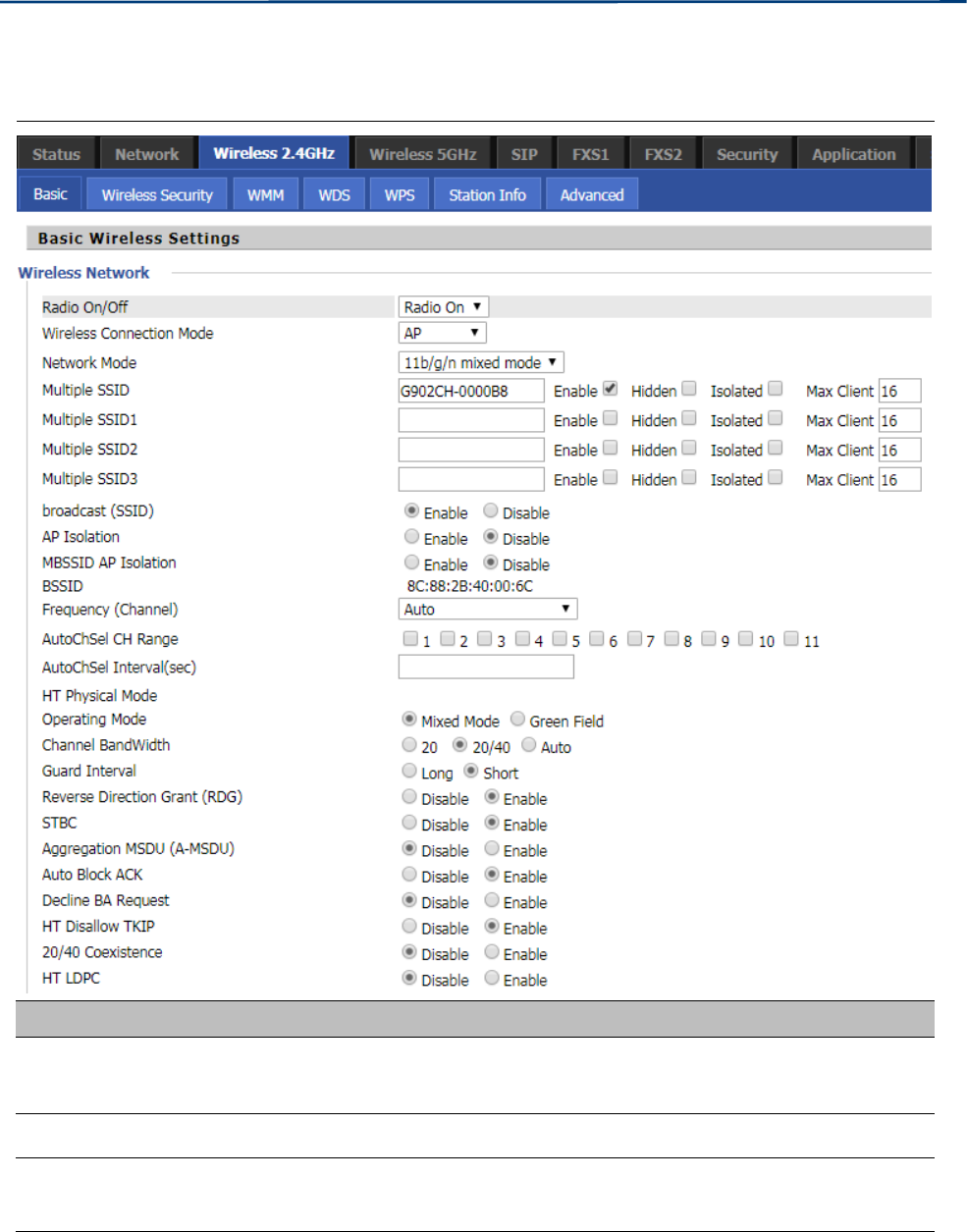Enable Decline BA Request
The height and width of the screenshot is (1232, 967).
492,900
